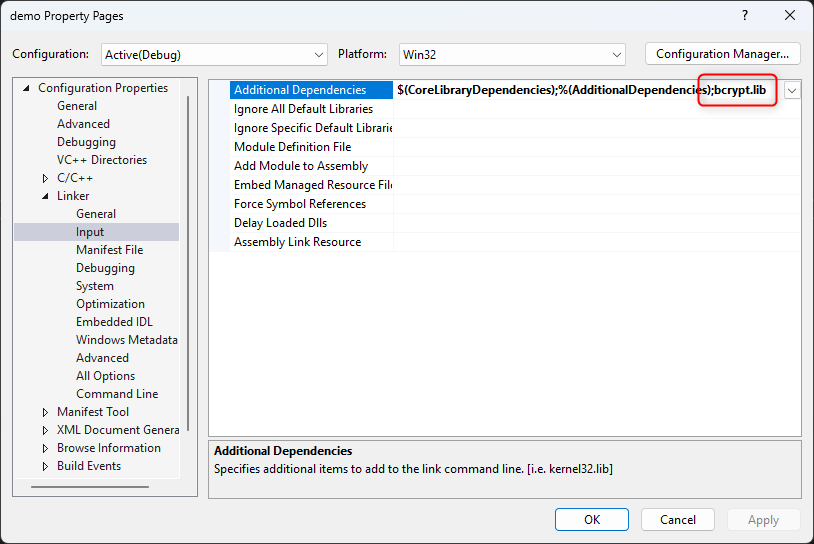Screen dimensions: 814x544
Task: Open the Configuration dropdown
Action: click(213, 54)
